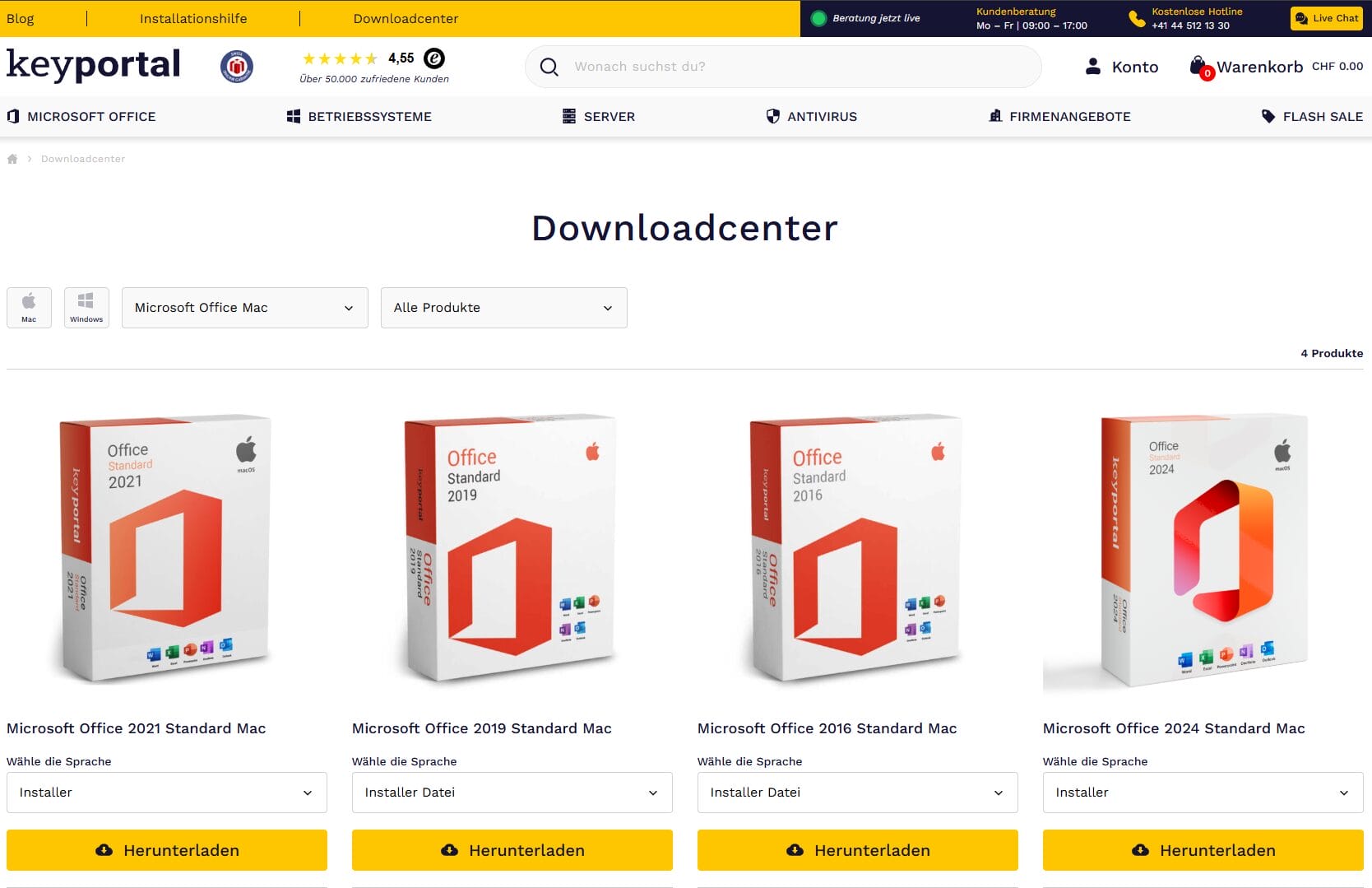1372x888 pixels.
Task: Open the Antivirus menu
Action: (x=811, y=117)
